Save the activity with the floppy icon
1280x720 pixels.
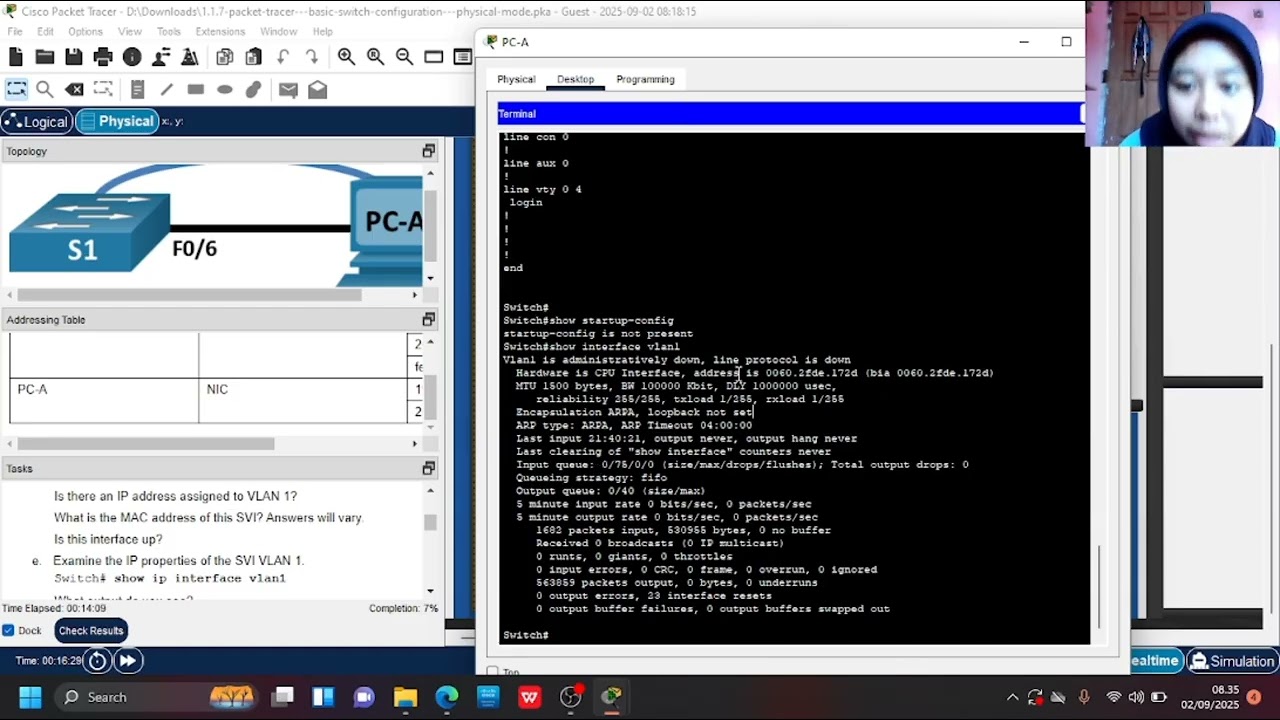74,57
